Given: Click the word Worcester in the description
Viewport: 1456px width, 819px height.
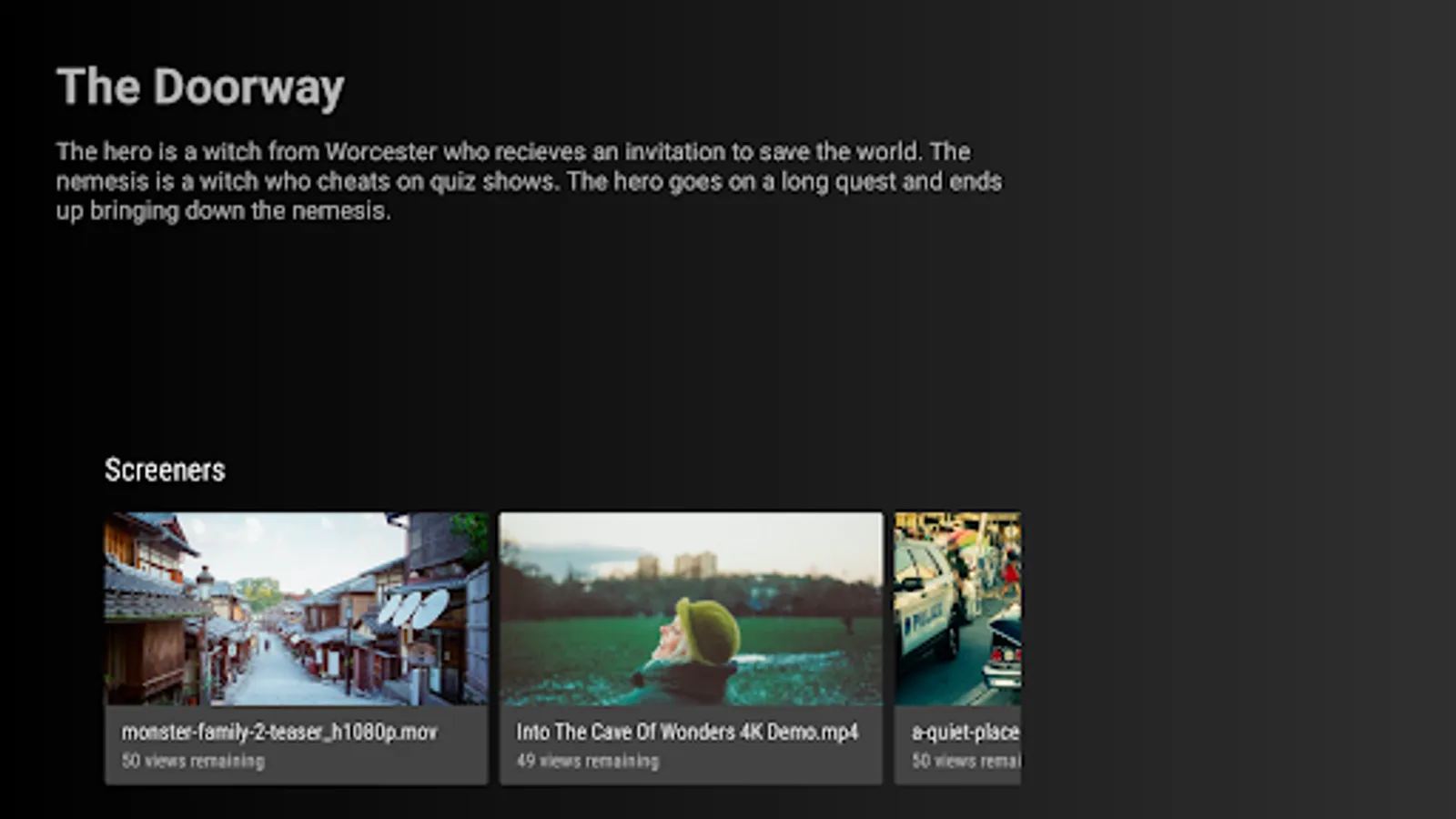Looking at the screenshot, I should [x=380, y=152].
